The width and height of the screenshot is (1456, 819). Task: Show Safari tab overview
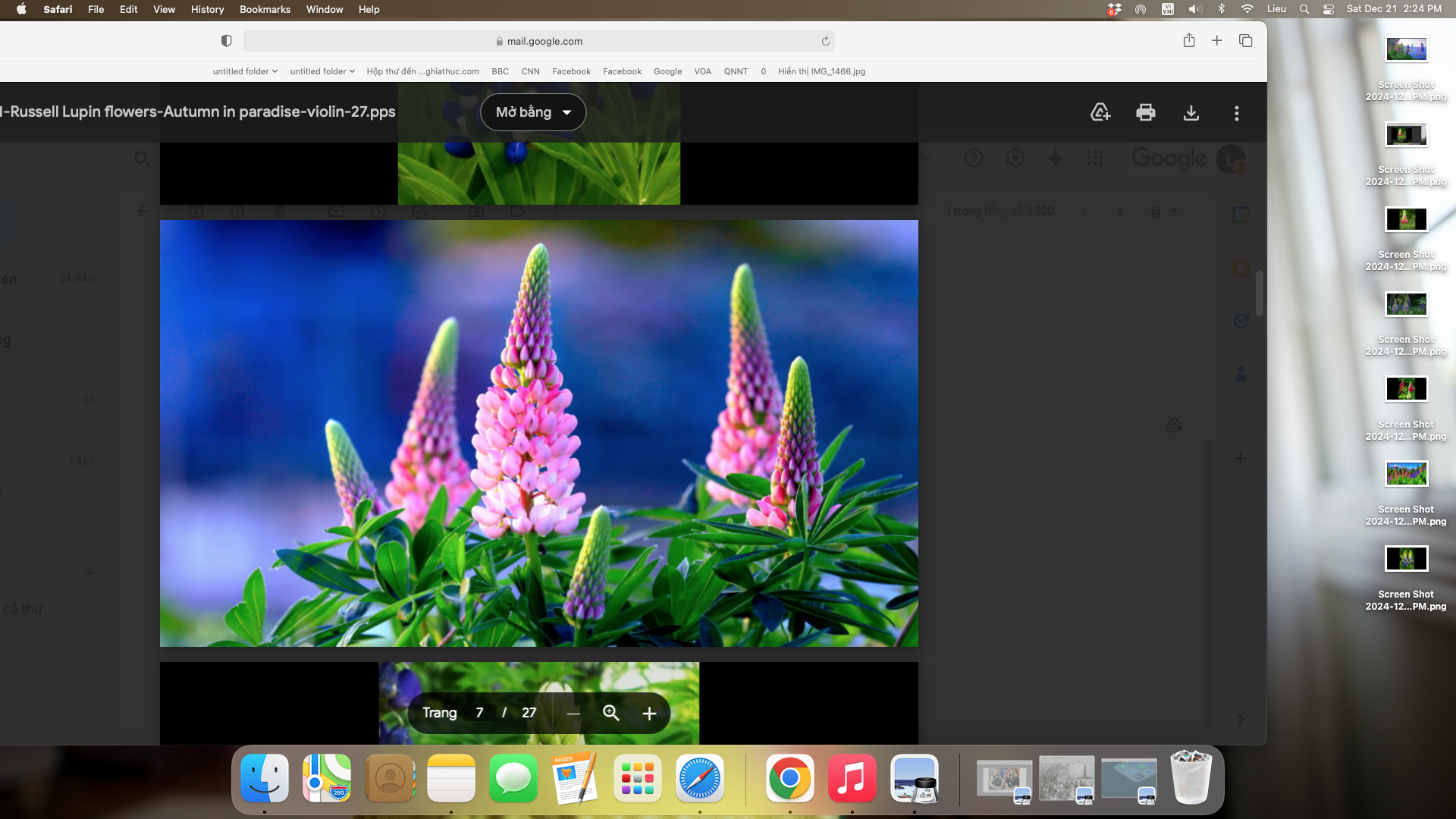point(1245,41)
